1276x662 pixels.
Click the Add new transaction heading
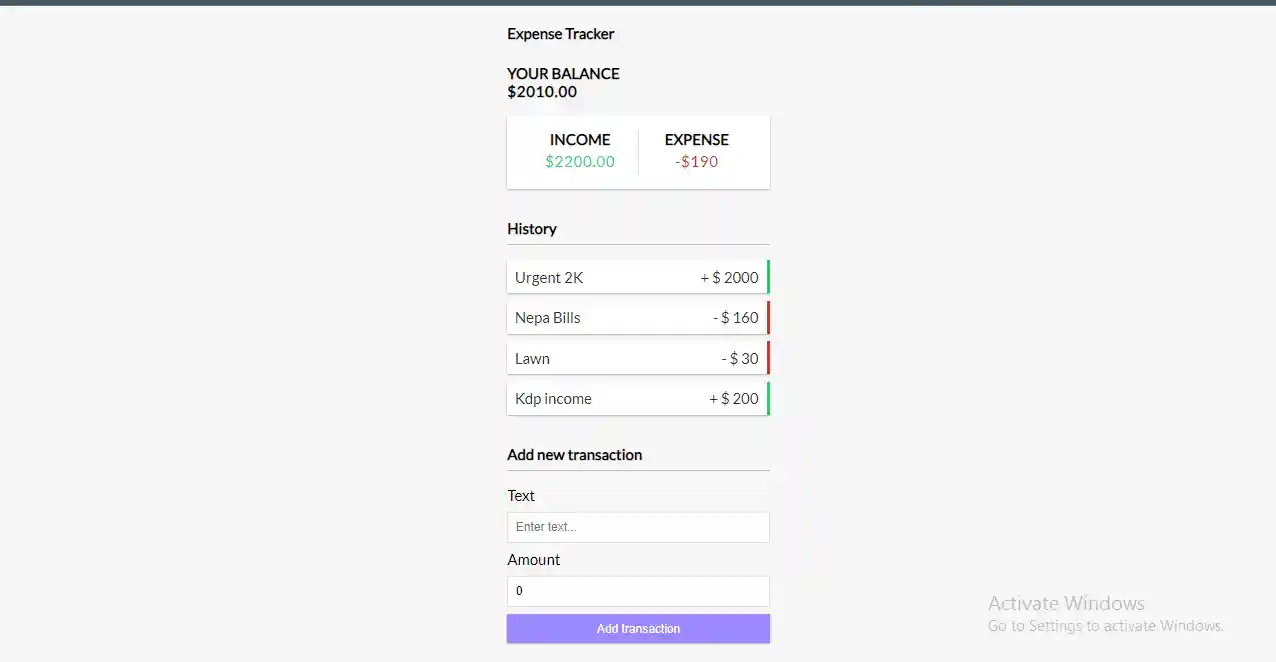pyautogui.click(x=575, y=455)
